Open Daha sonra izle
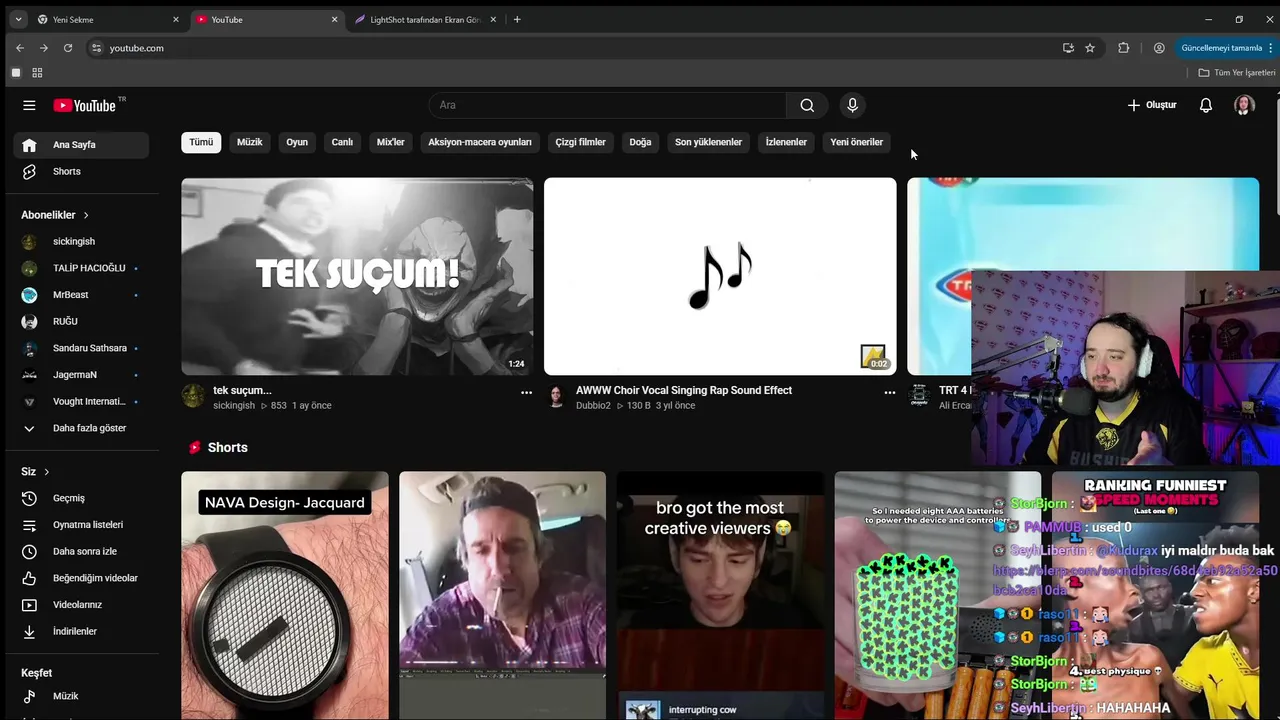 pos(81,551)
